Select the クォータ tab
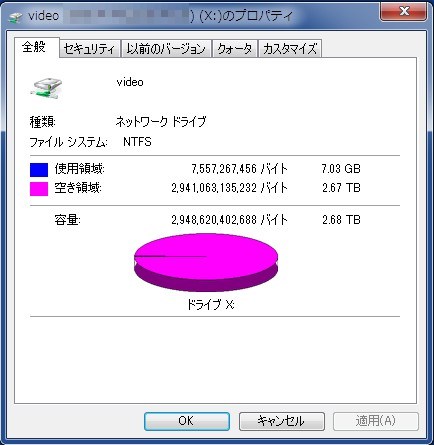The height and width of the screenshot is (445, 434). (x=234, y=49)
